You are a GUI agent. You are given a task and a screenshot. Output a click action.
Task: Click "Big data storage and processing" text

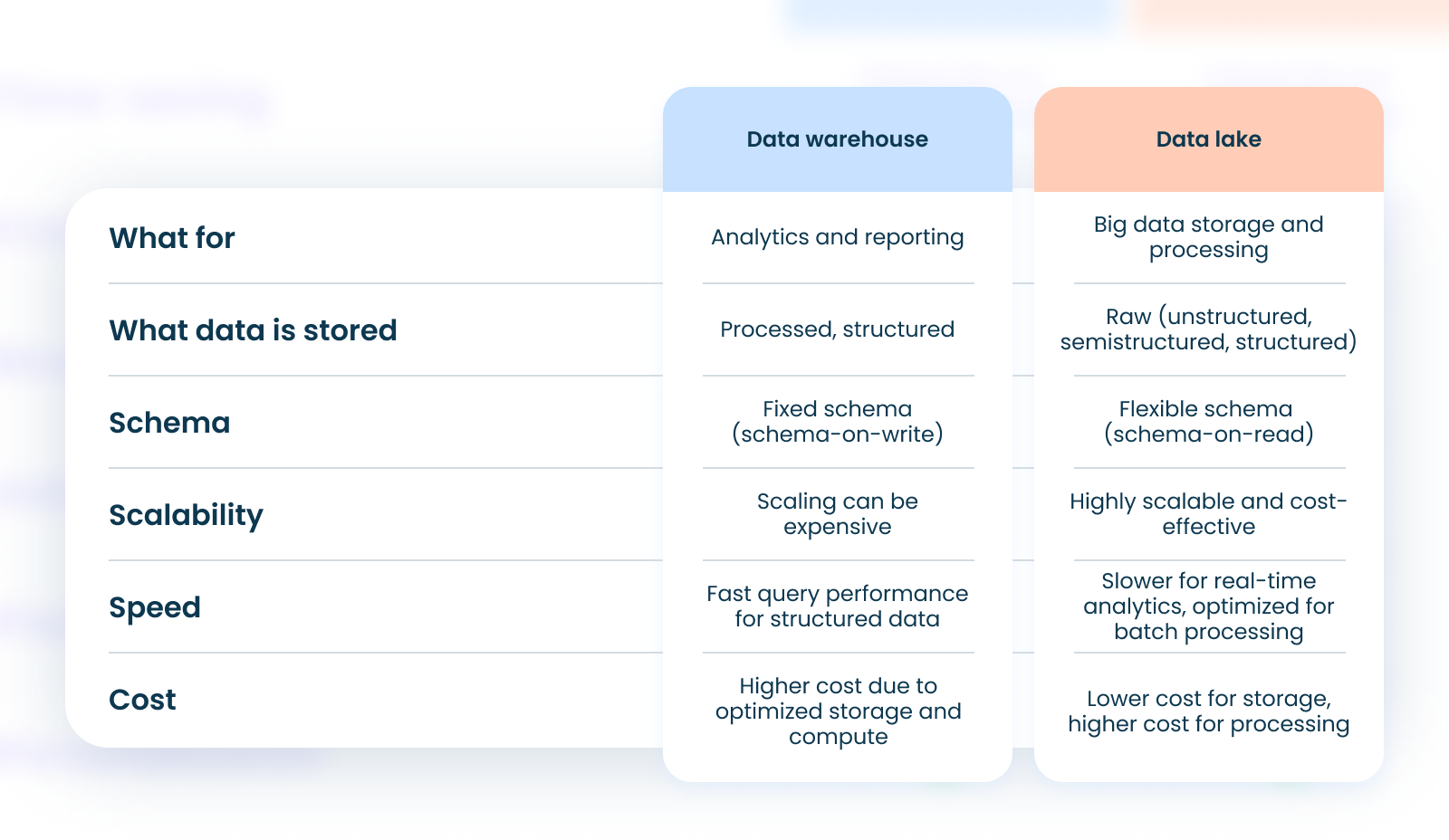click(x=1208, y=237)
